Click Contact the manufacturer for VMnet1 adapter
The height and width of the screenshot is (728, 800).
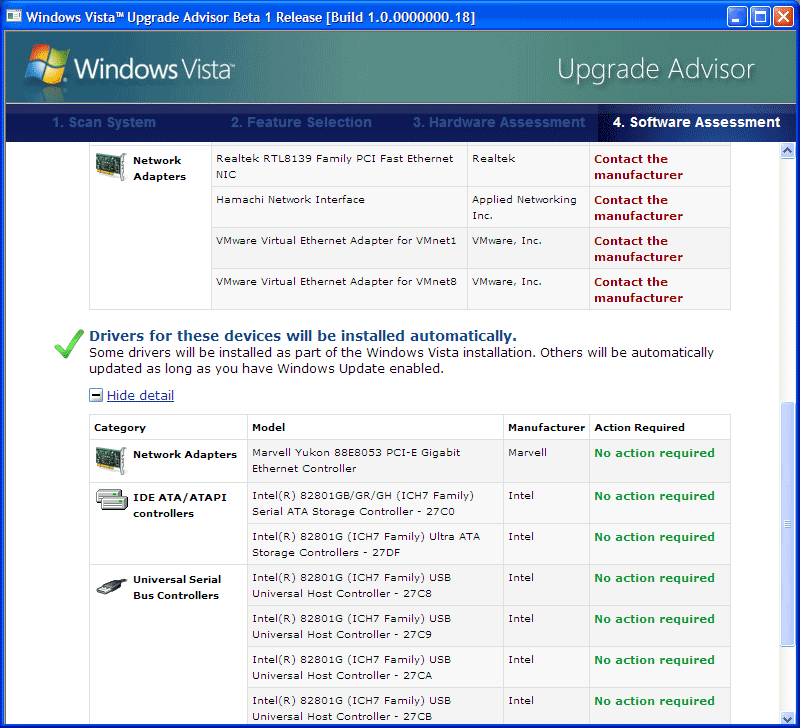click(x=638, y=249)
